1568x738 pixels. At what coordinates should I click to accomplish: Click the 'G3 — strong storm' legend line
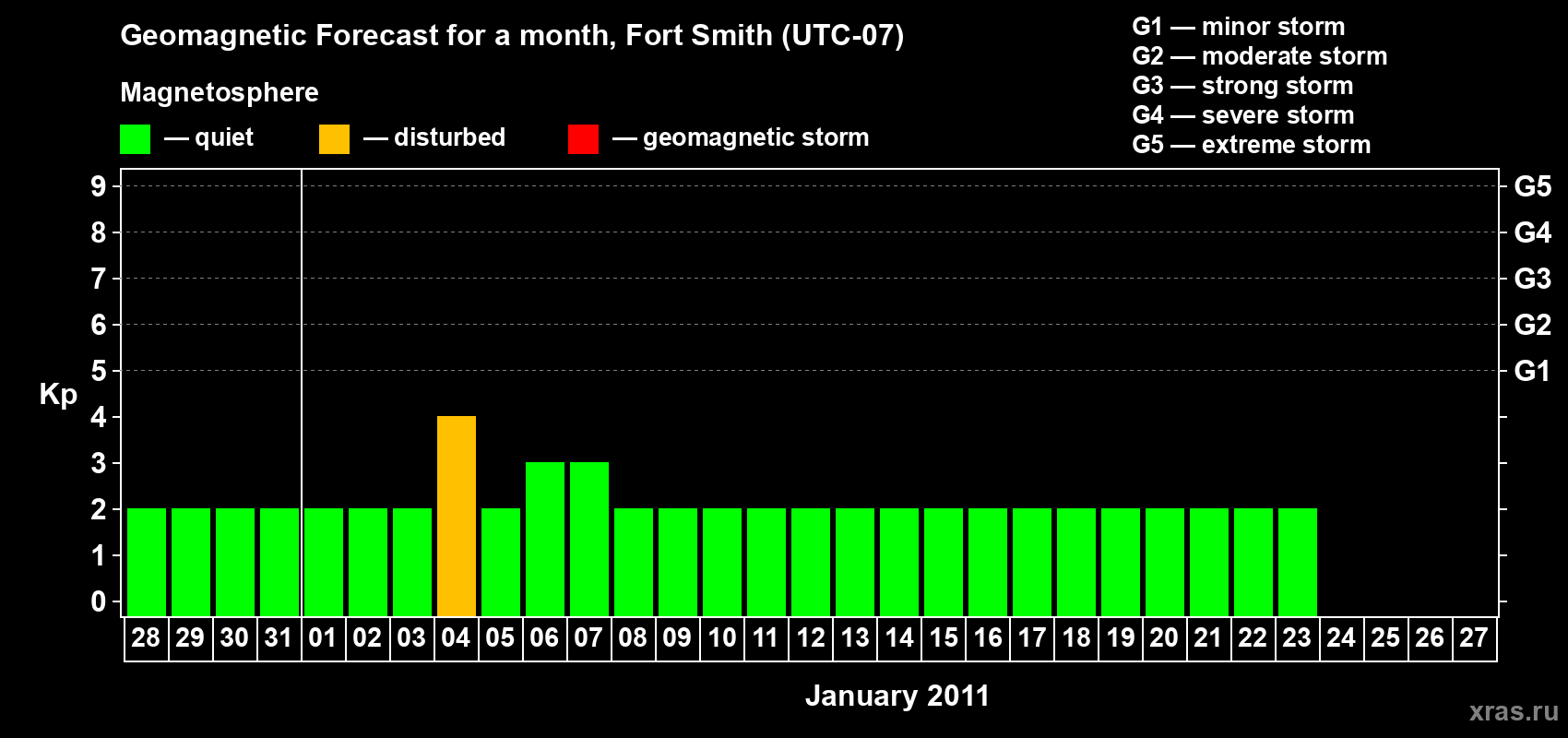coord(1243,86)
